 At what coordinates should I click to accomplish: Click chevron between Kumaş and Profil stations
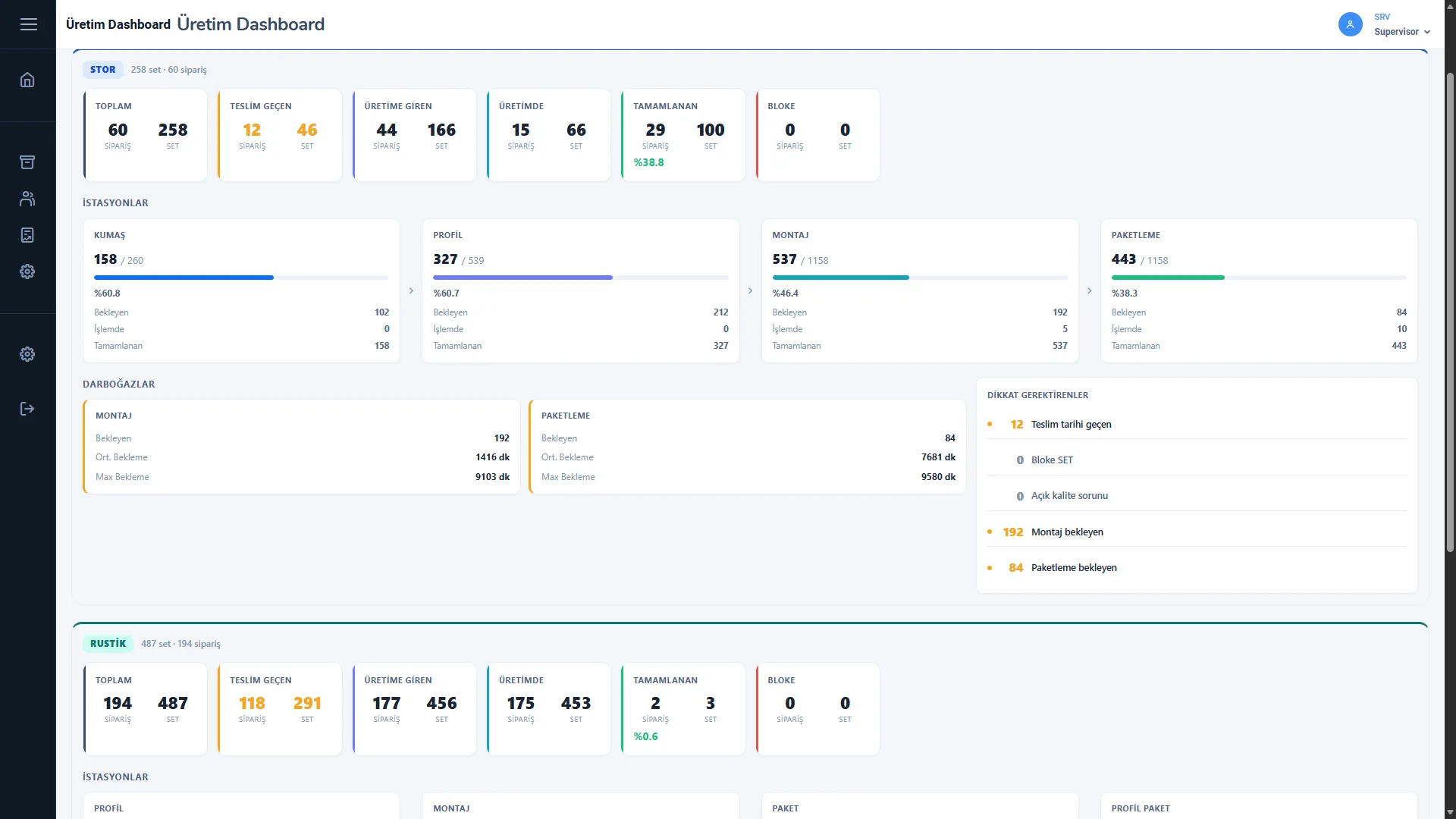[411, 290]
